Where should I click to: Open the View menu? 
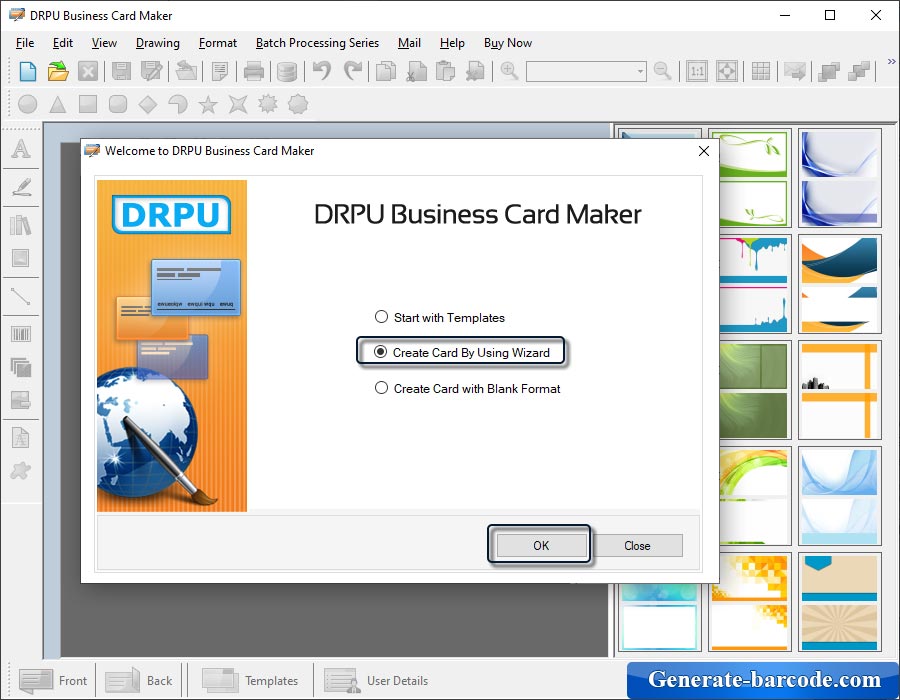104,43
